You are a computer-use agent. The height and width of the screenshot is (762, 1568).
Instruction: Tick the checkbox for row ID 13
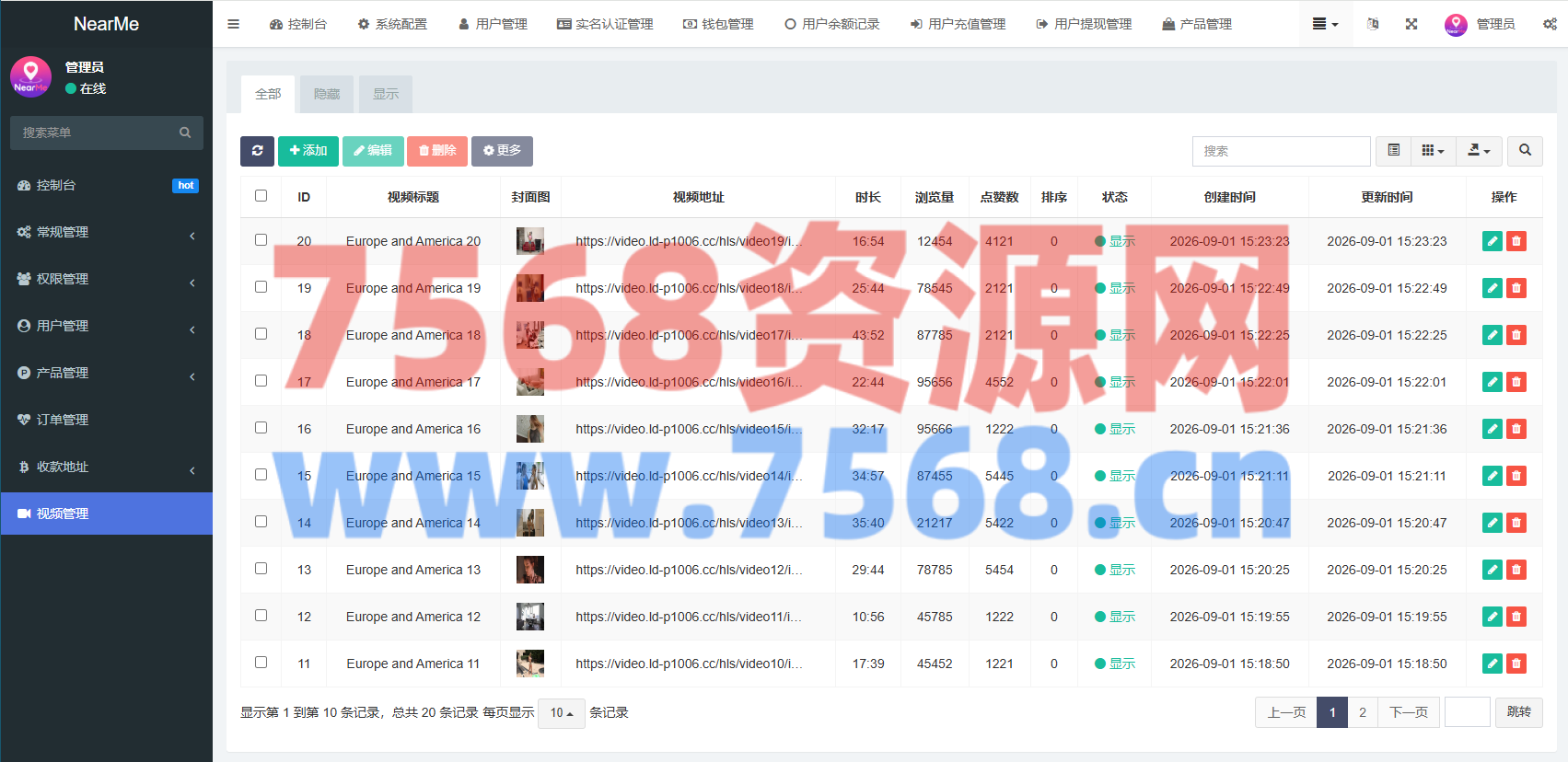point(261,569)
